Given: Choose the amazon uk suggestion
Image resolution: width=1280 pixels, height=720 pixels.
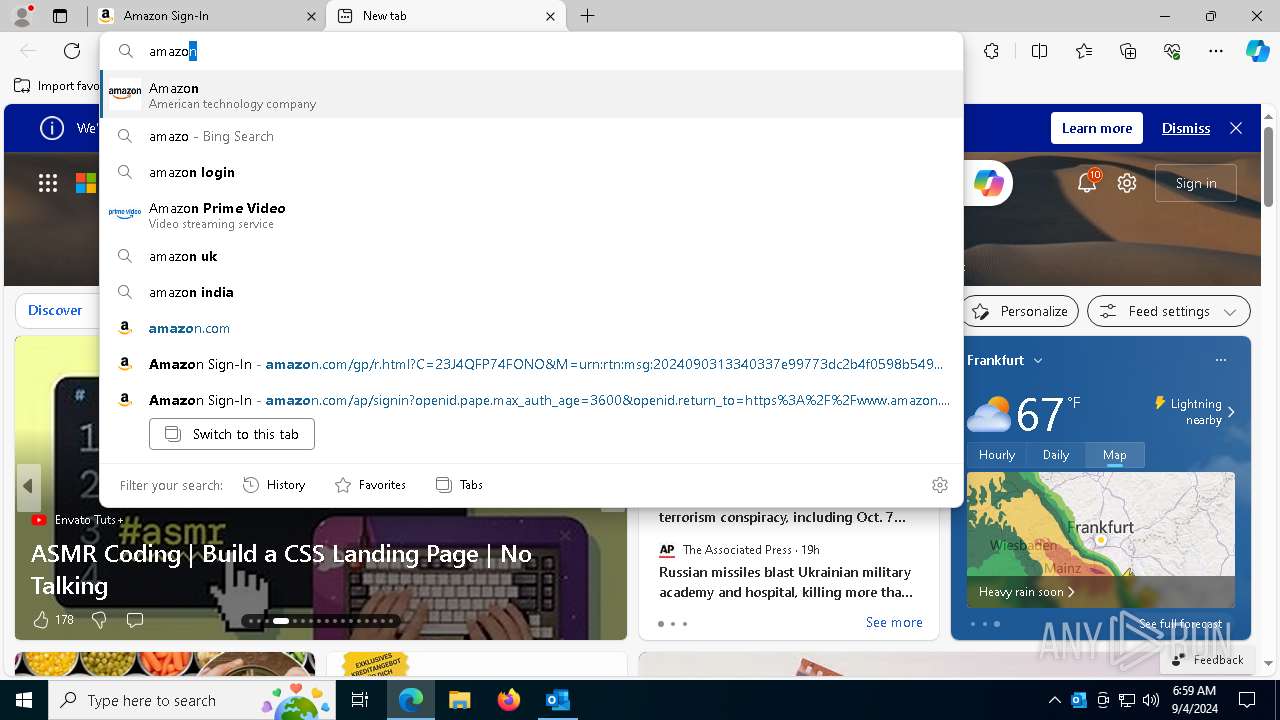Looking at the screenshot, I should point(531,256).
